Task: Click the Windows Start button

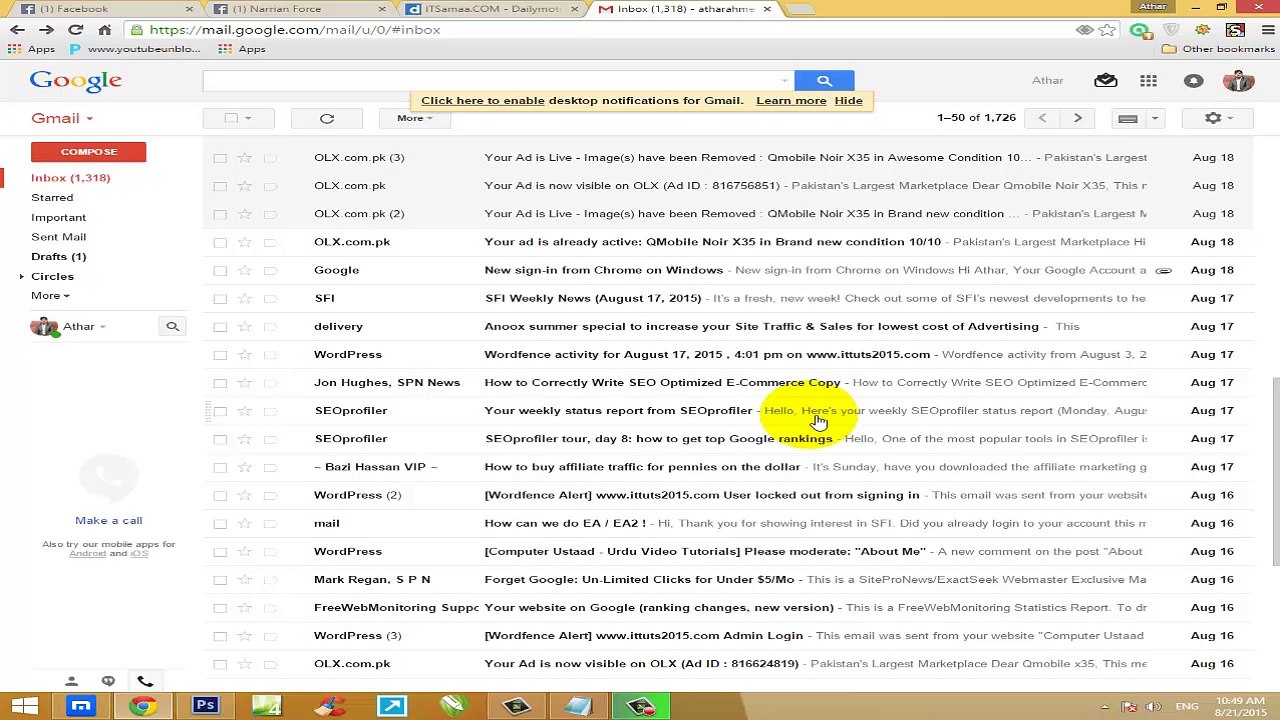Action: [24, 706]
